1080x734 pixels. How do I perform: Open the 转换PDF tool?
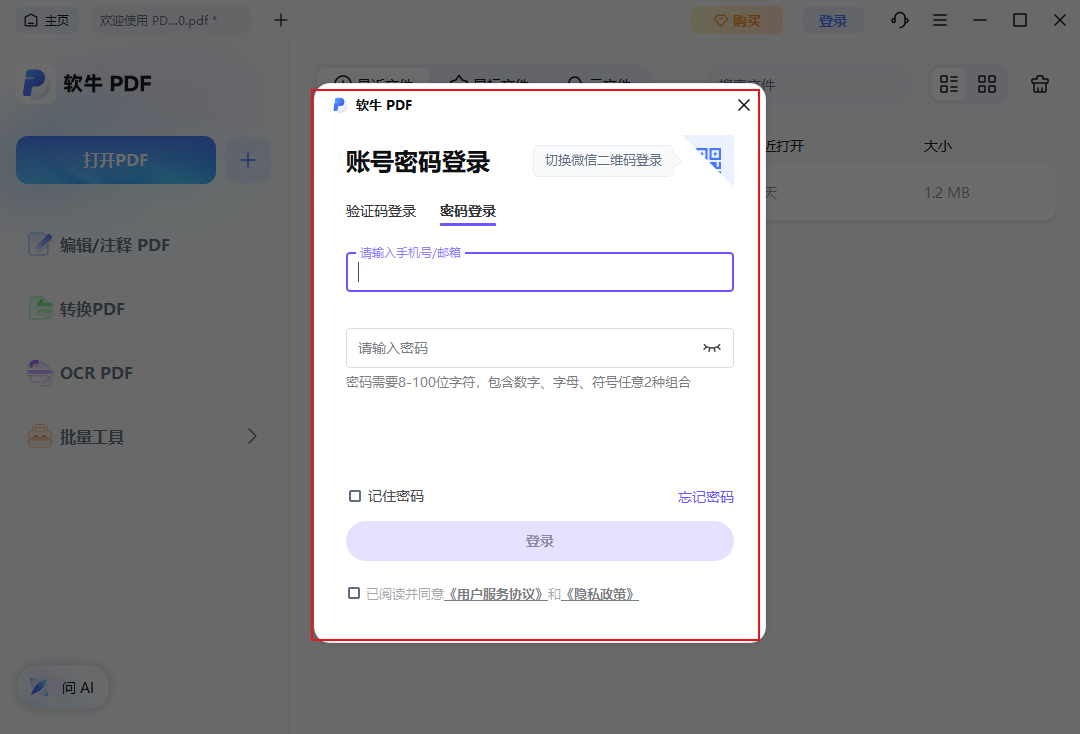[76, 309]
